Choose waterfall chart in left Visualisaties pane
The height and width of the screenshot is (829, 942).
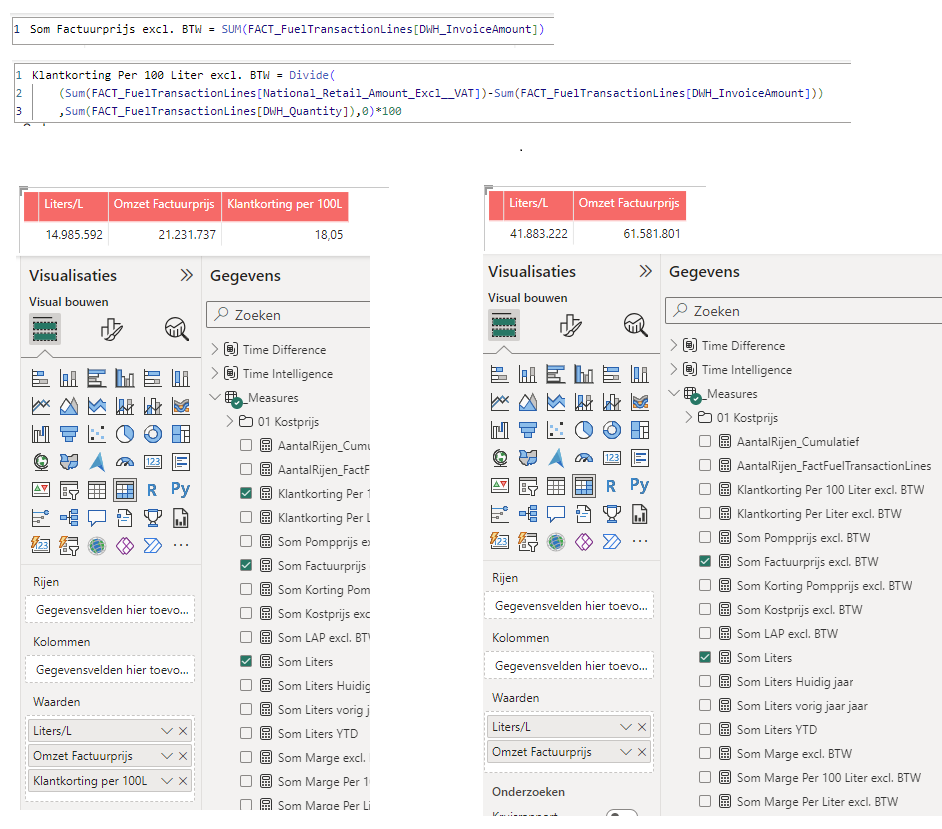[x=40, y=434]
